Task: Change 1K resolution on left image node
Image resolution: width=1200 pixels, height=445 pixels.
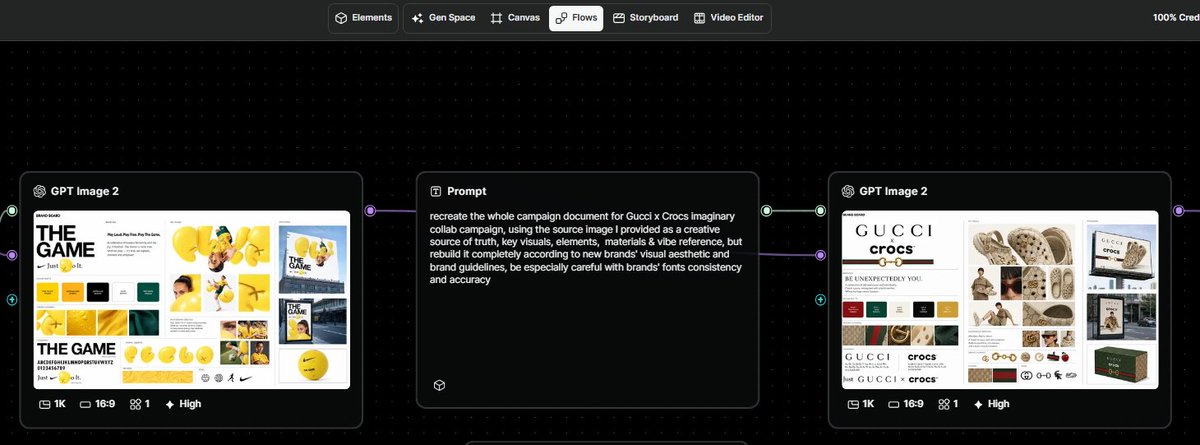Action: pyautogui.click(x=50, y=404)
